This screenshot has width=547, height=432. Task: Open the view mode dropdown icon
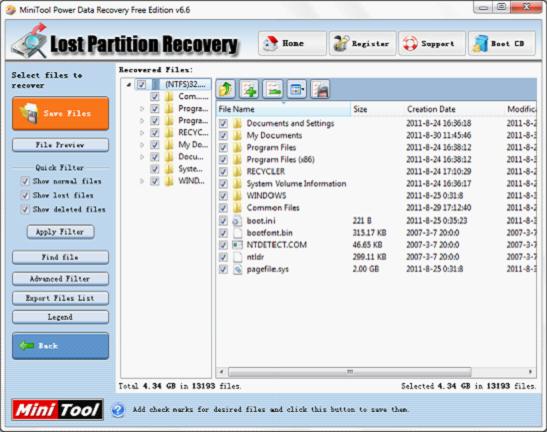pos(297,89)
